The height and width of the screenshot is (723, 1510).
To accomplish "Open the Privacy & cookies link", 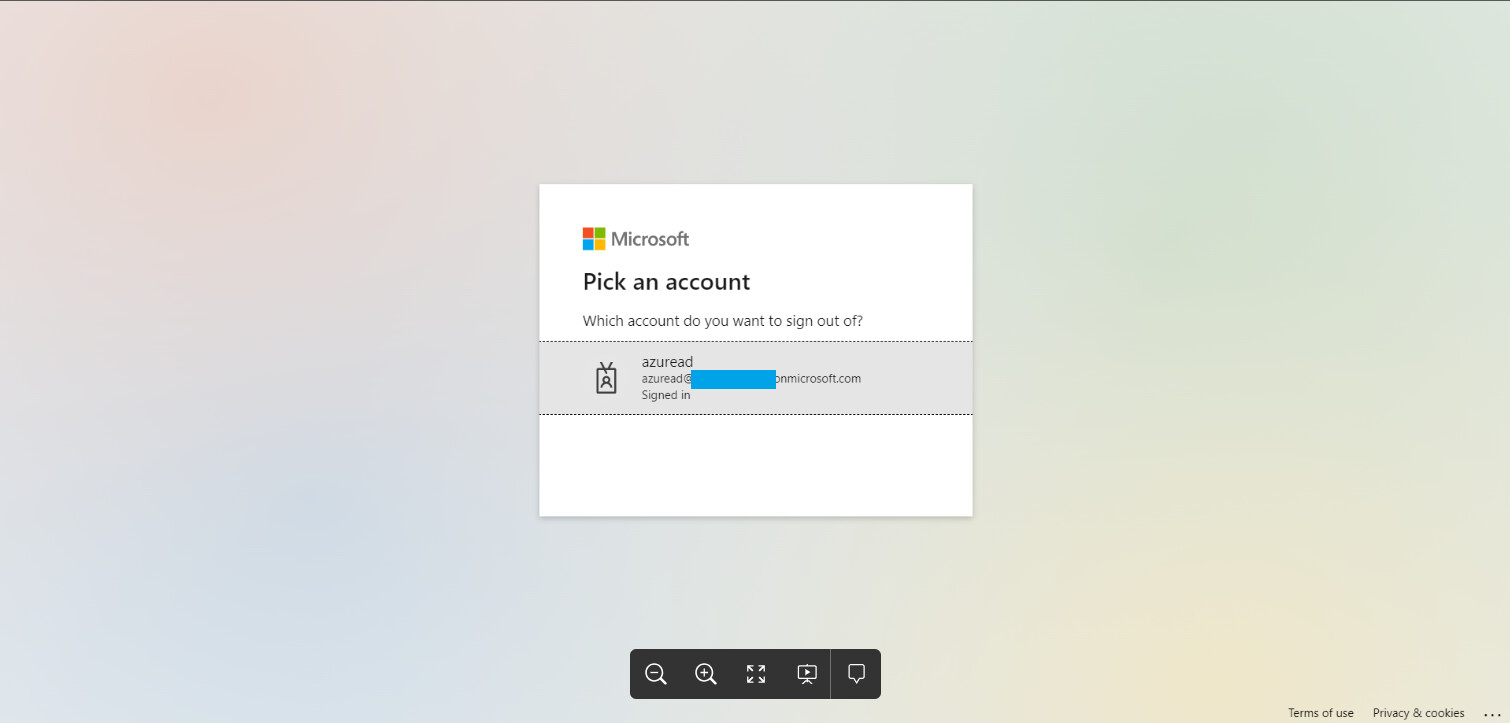I will coord(1418,712).
